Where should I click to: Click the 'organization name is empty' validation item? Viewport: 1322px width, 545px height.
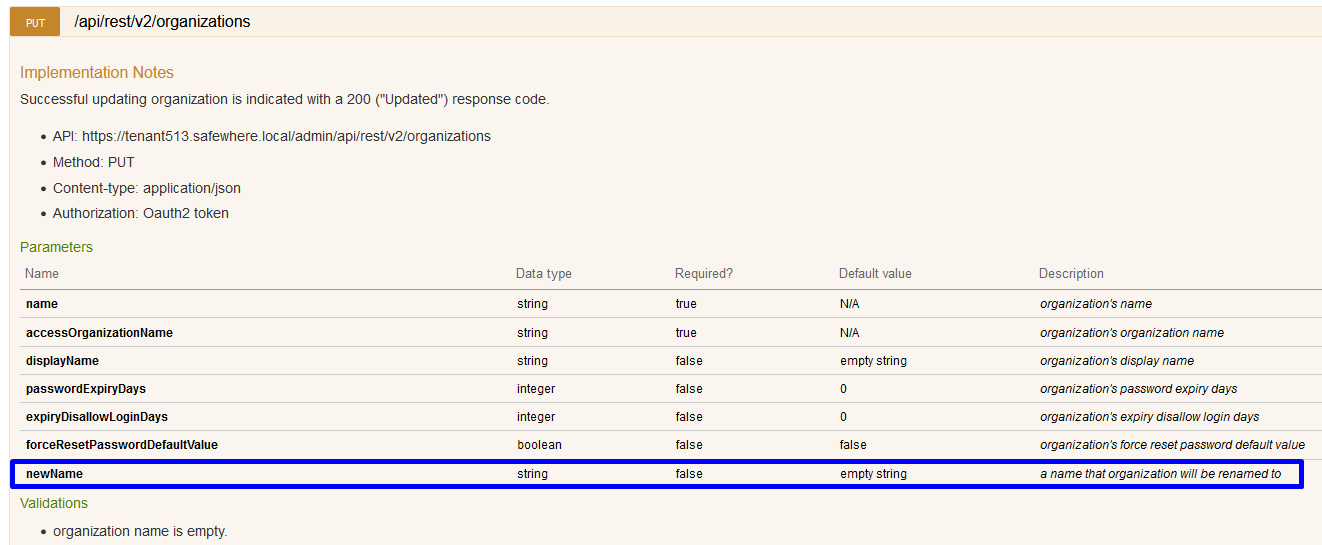(140, 531)
